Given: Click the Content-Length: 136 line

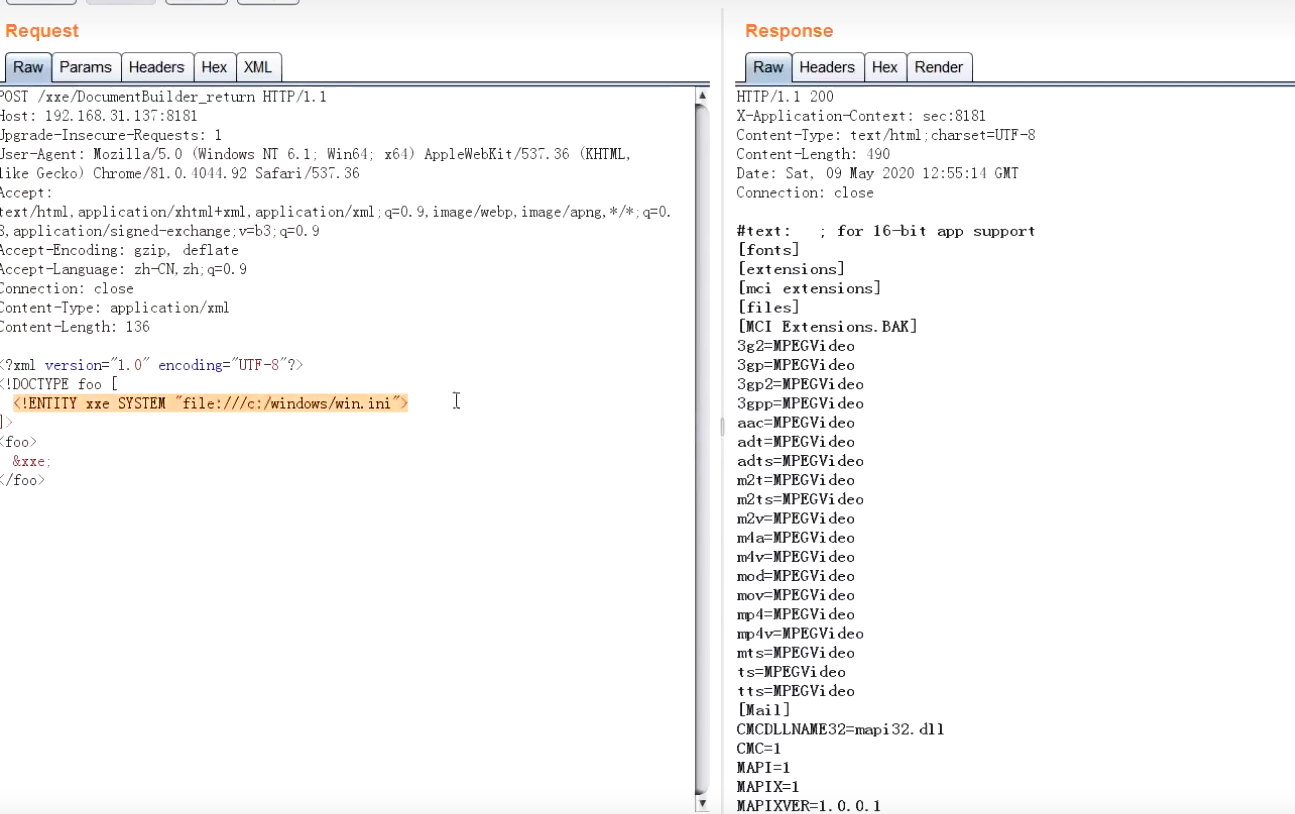Looking at the screenshot, I should [75, 327].
